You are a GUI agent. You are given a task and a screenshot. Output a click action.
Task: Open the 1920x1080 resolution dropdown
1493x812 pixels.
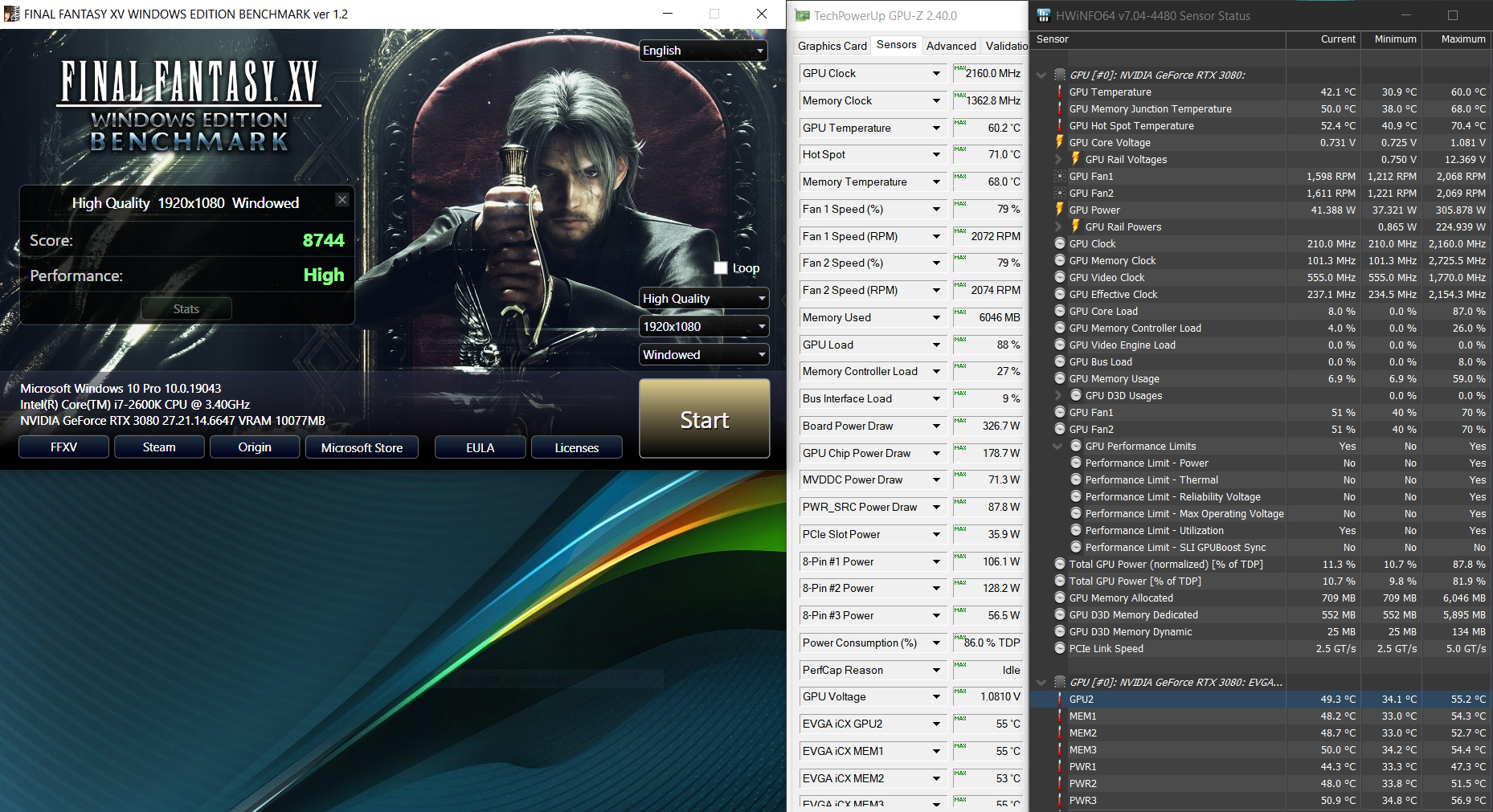tap(703, 327)
